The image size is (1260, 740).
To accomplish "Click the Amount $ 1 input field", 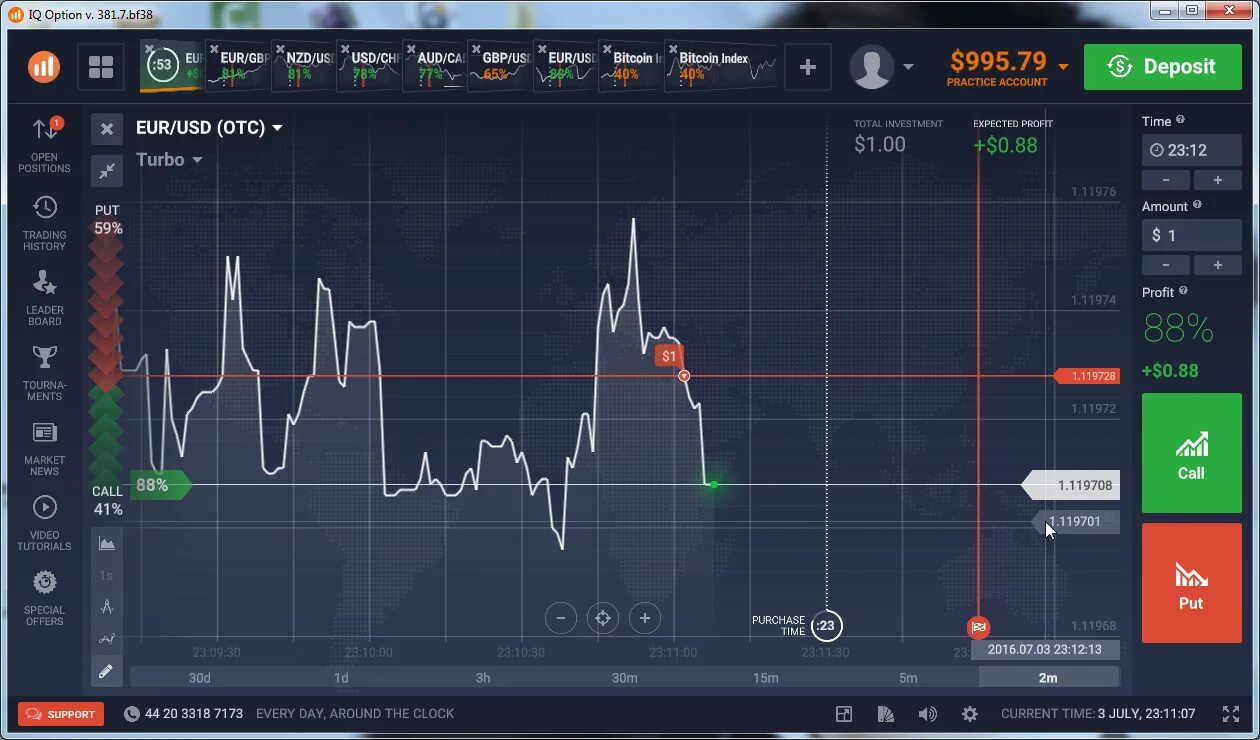I will (x=1192, y=235).
